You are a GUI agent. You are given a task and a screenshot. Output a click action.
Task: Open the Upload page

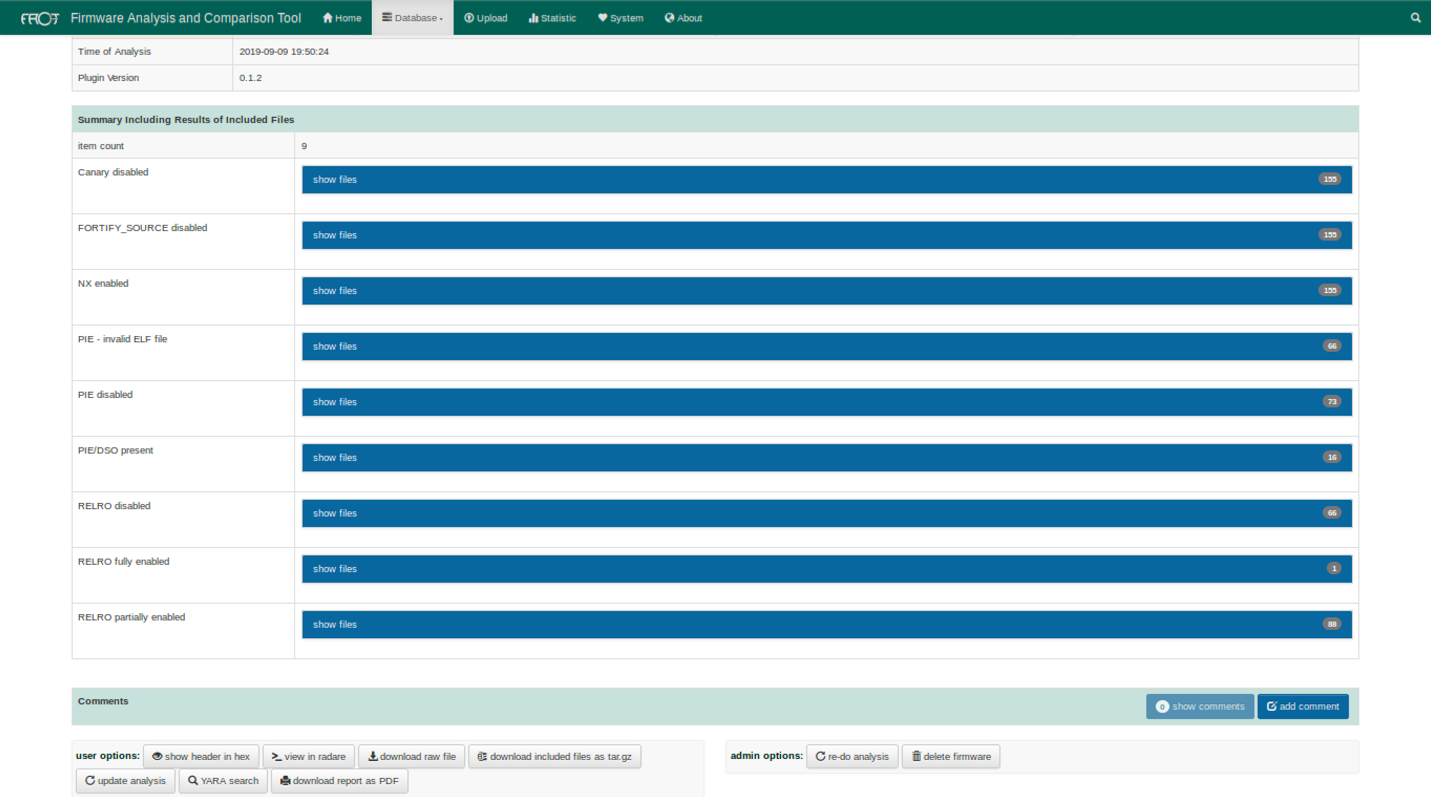(x=486, y=18)
